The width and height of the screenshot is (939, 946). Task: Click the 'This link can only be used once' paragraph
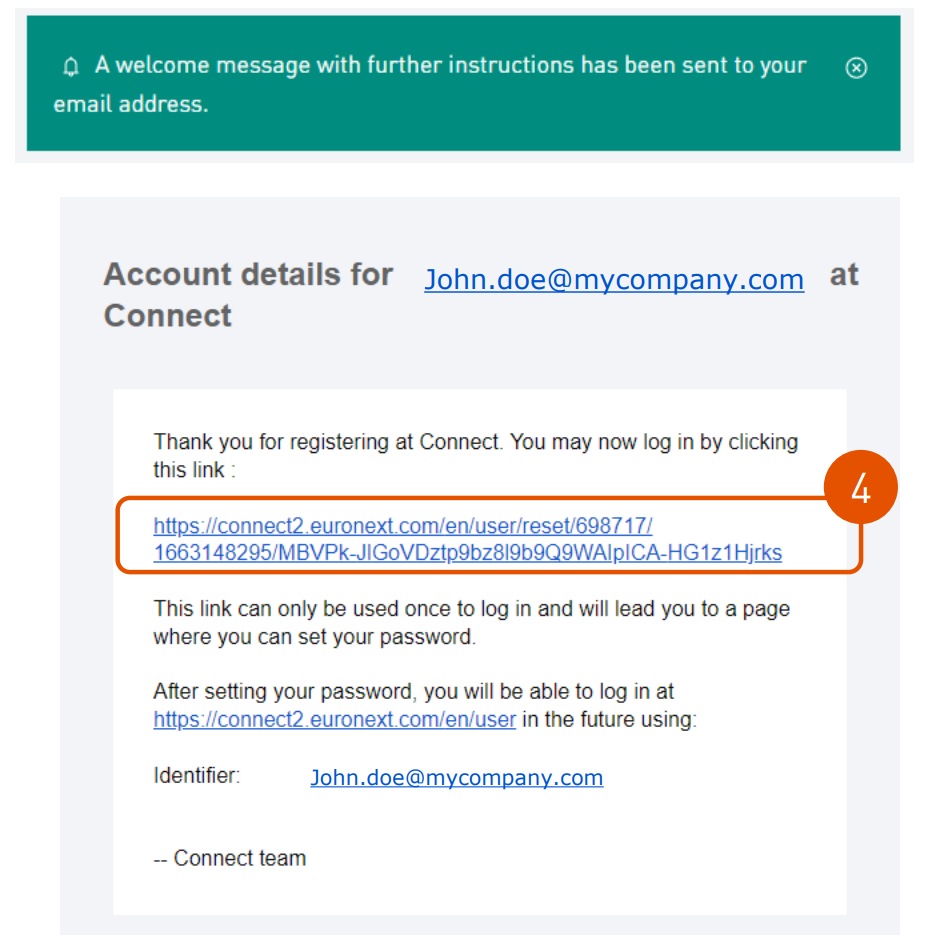pyautogui.click(x=471, y=623)
